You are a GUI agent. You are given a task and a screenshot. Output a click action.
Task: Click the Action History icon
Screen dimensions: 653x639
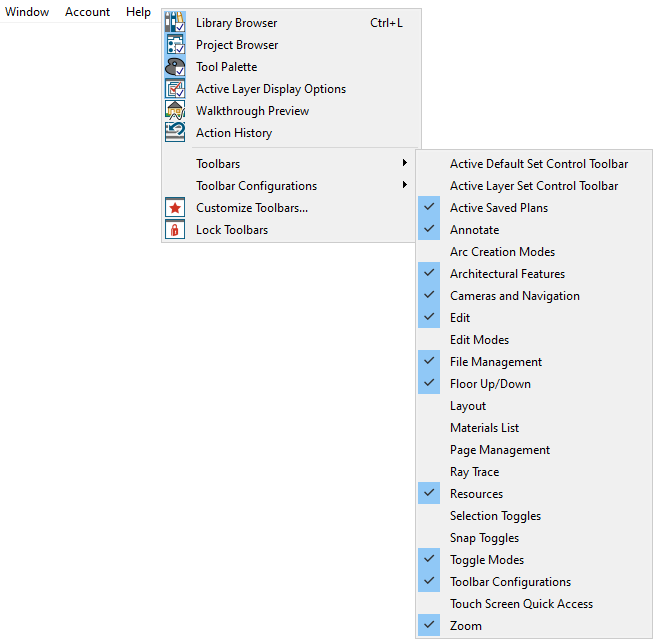coord(175,132)
